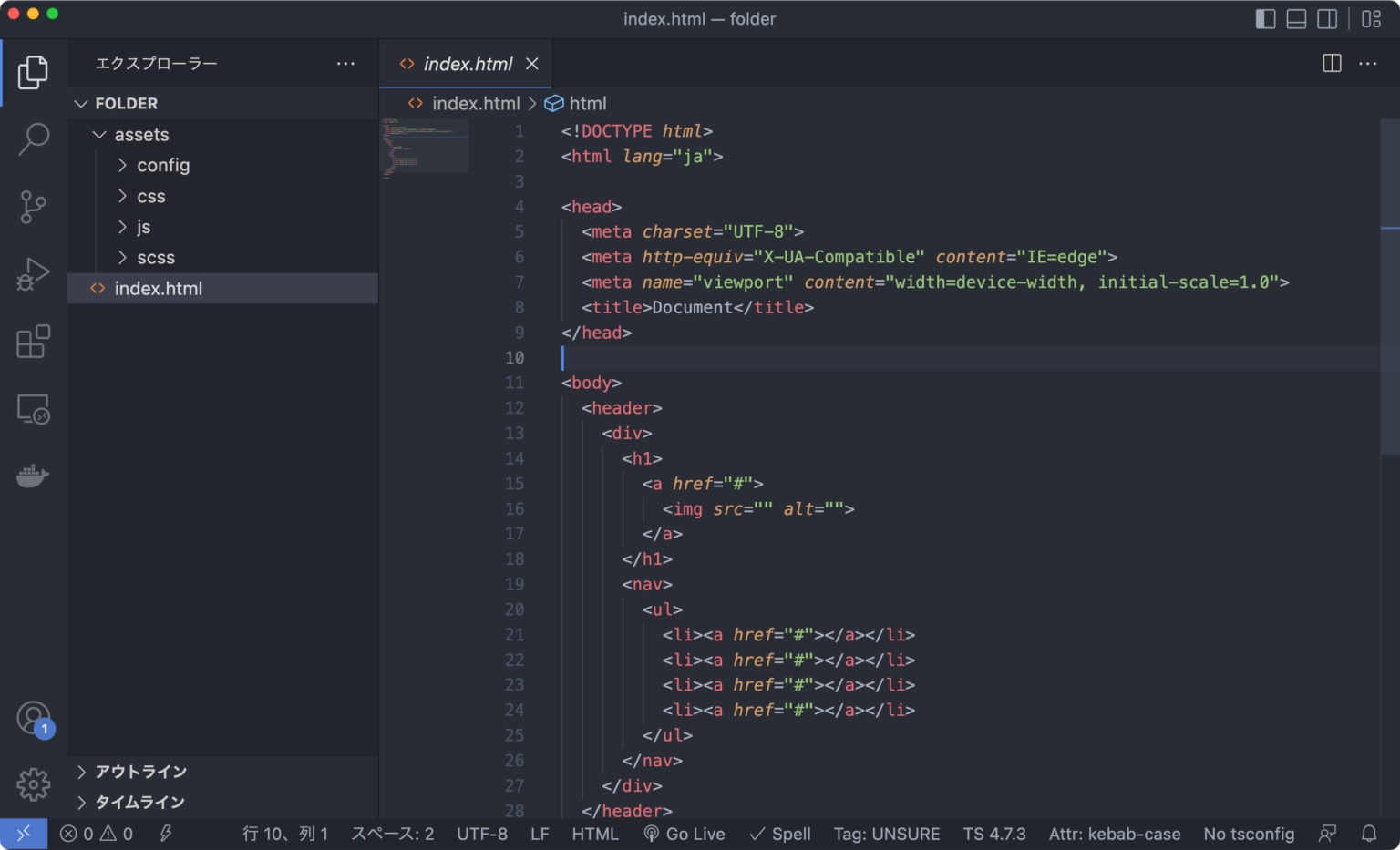Click the Accounts icon with notification badge
The width and height of the screenshot is (1400, 850).
click(x=34, y=717)
